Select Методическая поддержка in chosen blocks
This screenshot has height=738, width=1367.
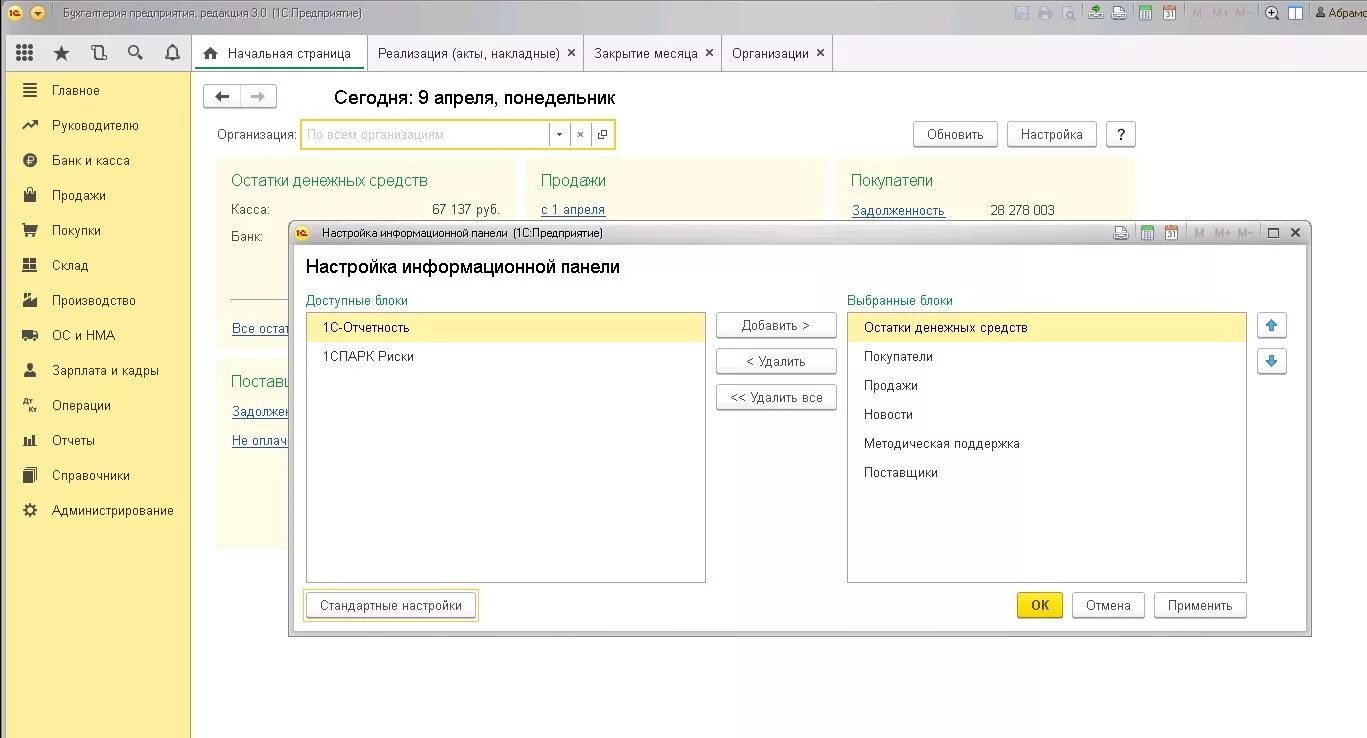click(1047, 443)
